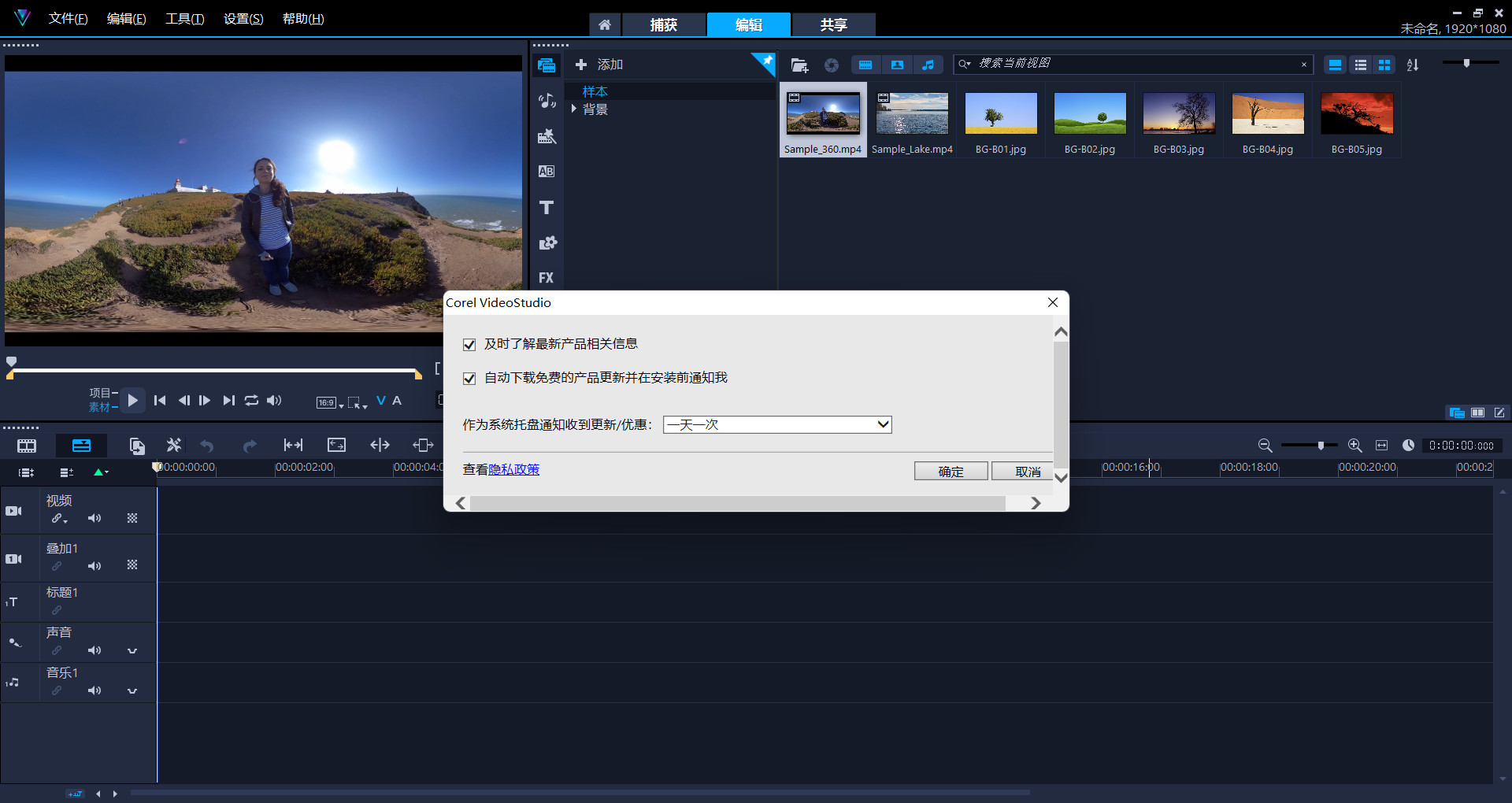Click the Undo arrow in timeline toolbar

[x=207, y=446]
